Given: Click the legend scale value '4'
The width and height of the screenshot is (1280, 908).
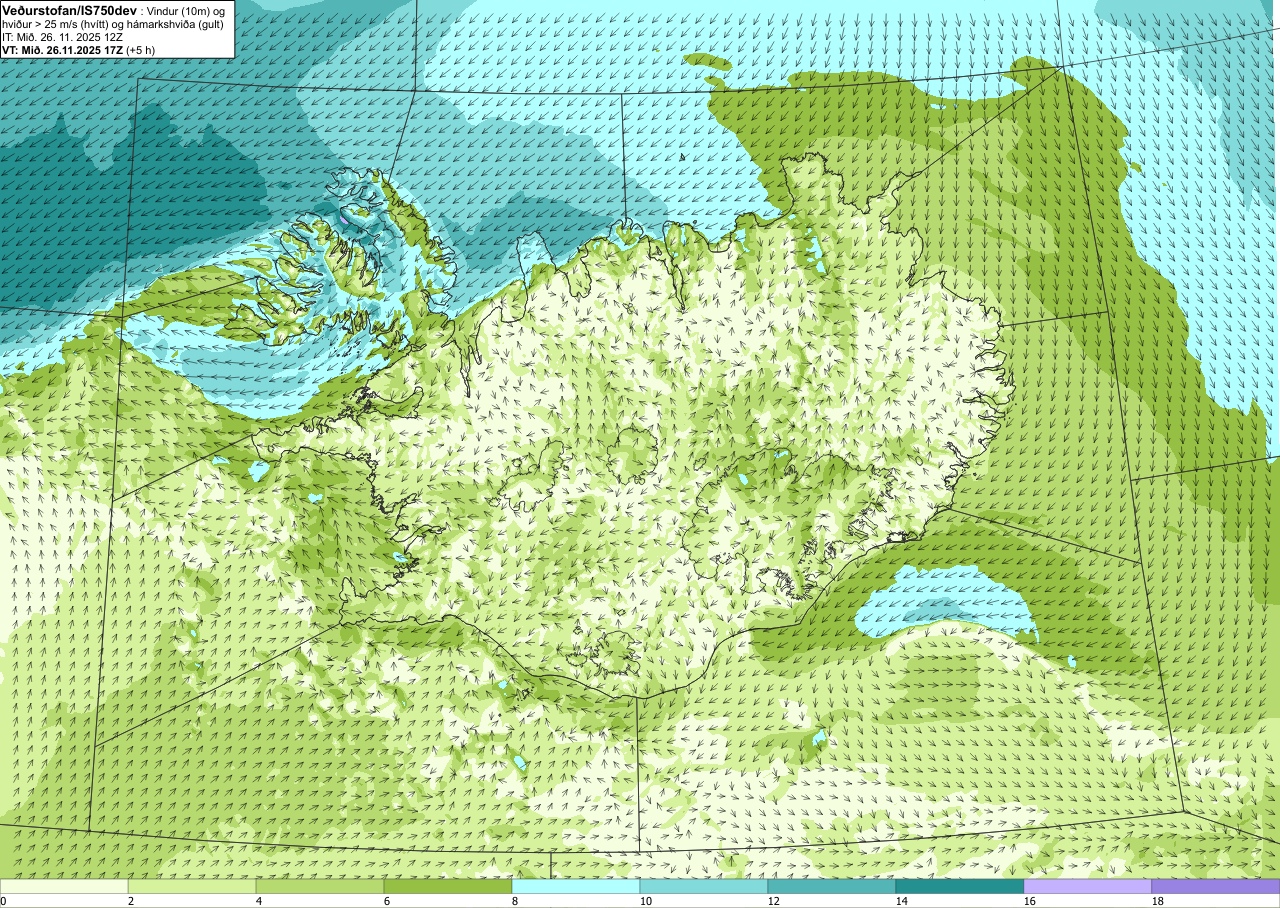Looking at the screenshot, I should (x=259, y=901).
